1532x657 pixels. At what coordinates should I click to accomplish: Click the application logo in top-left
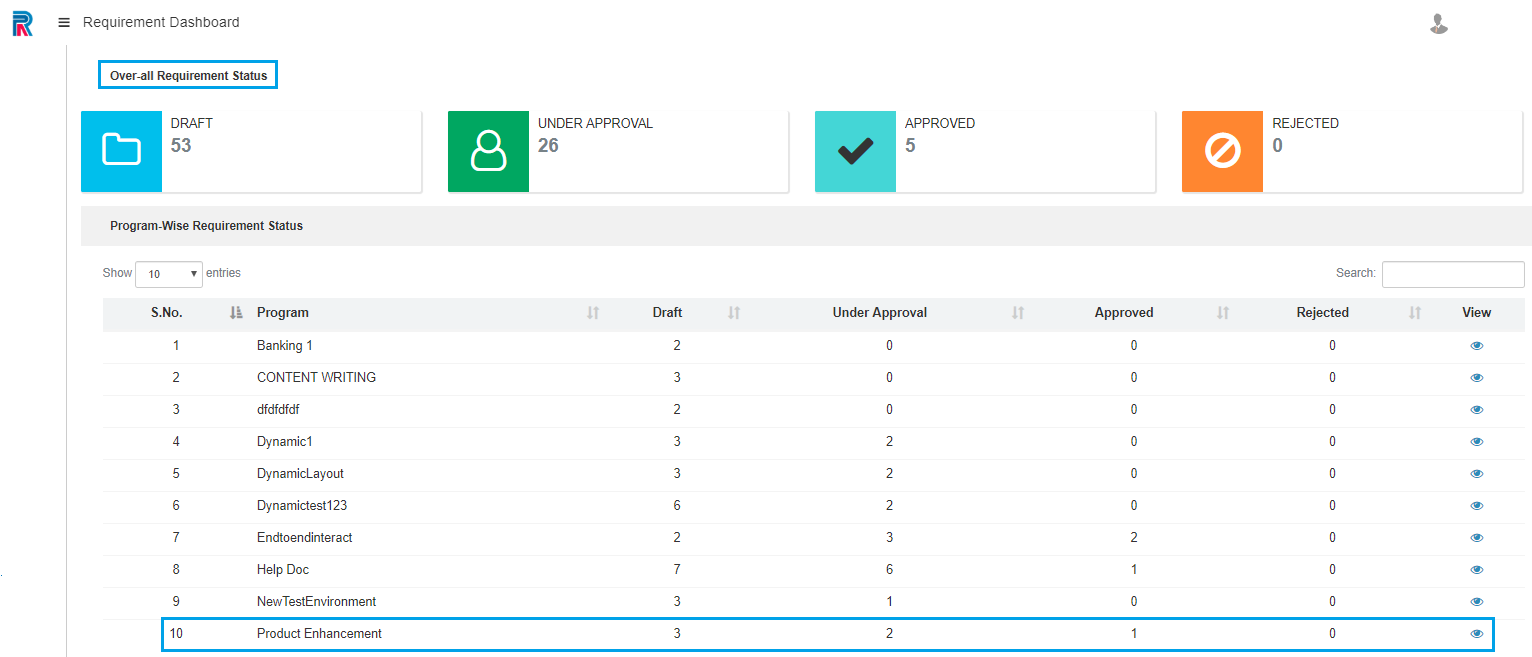point(22,23)
